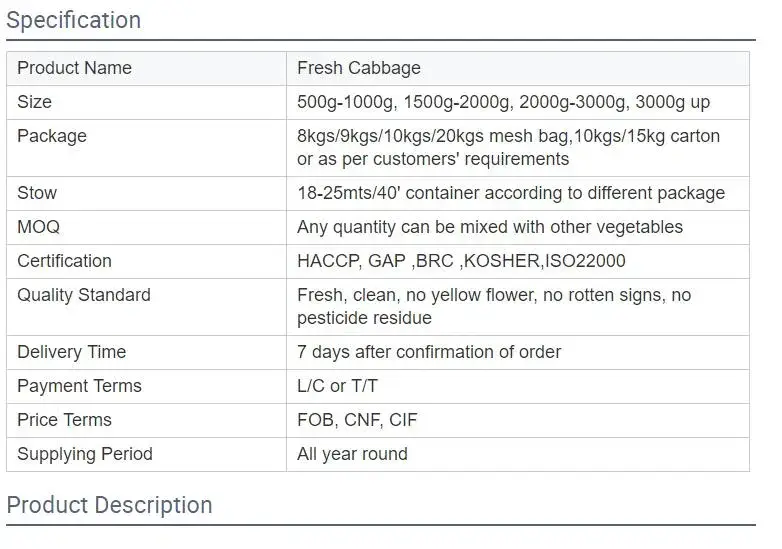Select the Stow container info cell
Screen dimensions: 782x549
[518, 193]
